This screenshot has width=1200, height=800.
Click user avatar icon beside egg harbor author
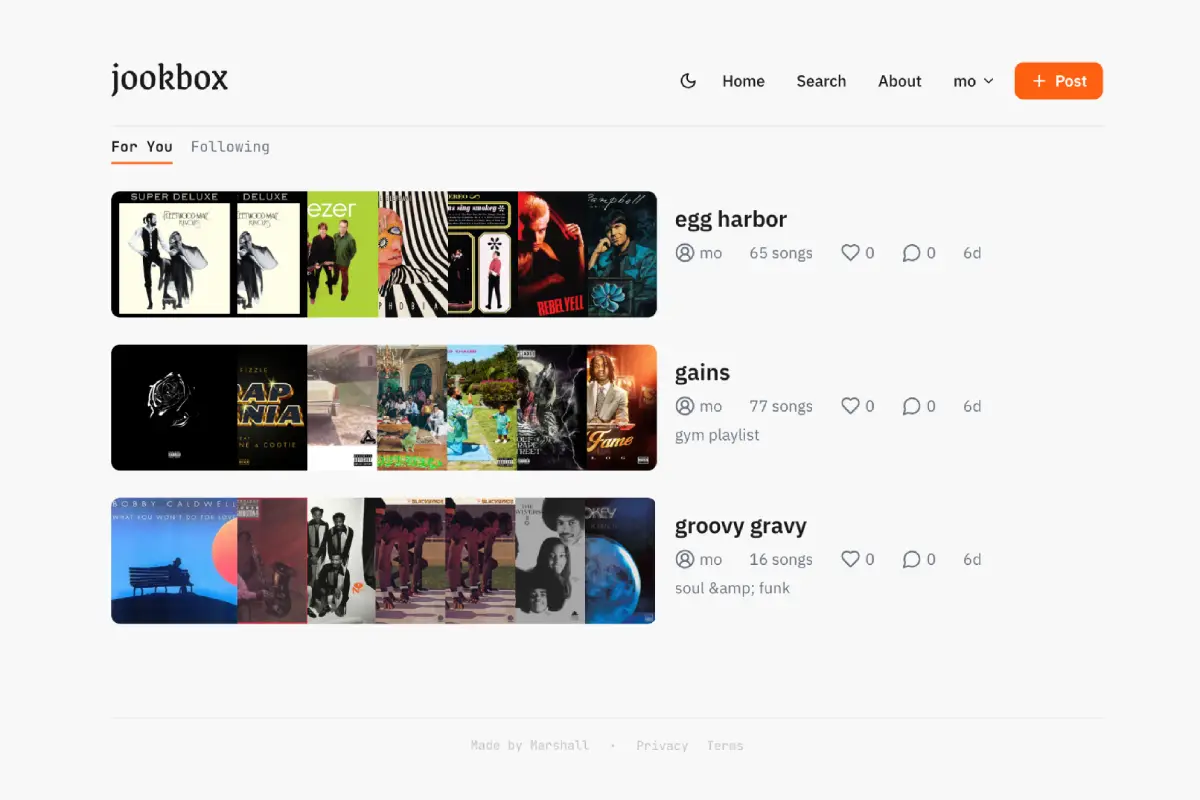coord(685,253)
